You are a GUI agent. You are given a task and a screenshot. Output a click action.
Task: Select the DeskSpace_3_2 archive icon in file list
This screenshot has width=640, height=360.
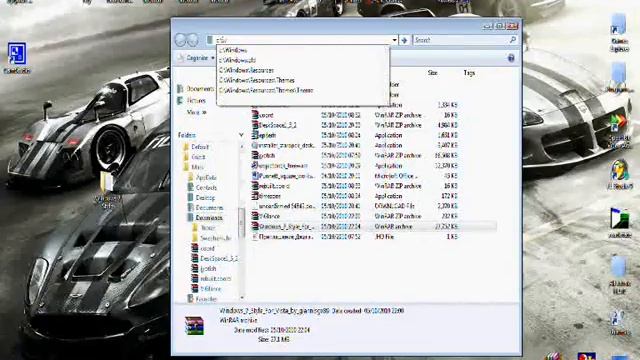tap(255, 125)
